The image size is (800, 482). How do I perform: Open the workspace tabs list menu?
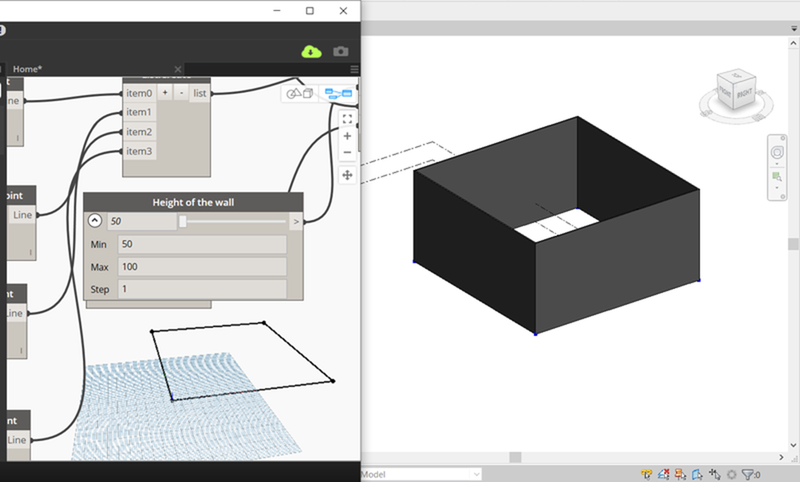(354, 69)
